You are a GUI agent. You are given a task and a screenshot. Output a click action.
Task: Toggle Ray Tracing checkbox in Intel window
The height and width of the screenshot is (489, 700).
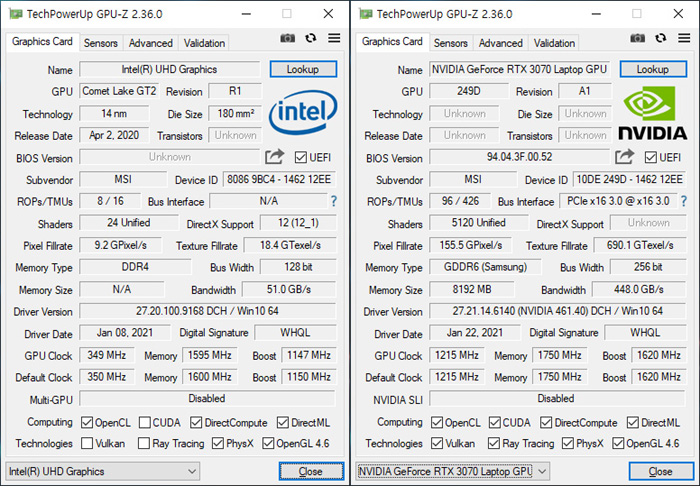pos(144,443)
